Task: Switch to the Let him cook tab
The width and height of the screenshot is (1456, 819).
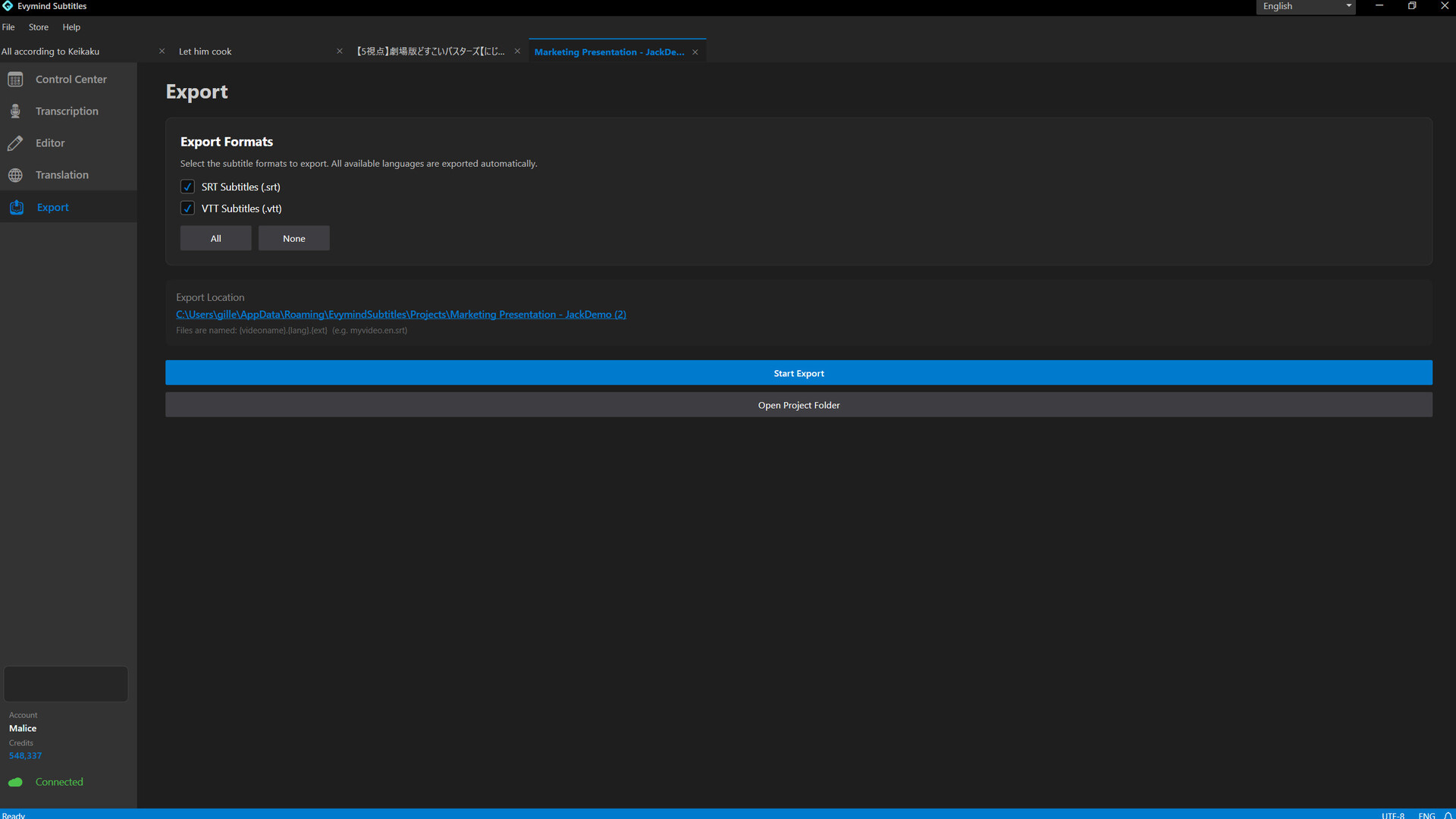Action: pos(206,52)
